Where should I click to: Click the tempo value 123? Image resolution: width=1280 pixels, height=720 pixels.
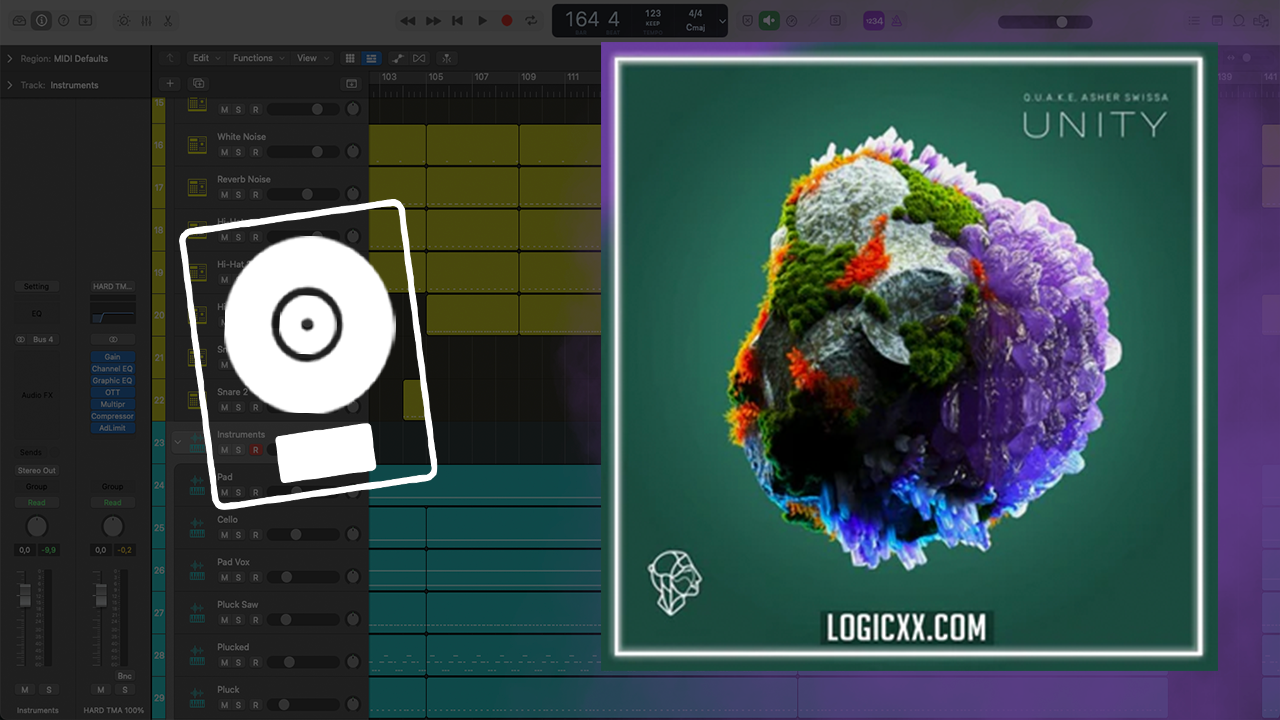(x=653, y=14)
